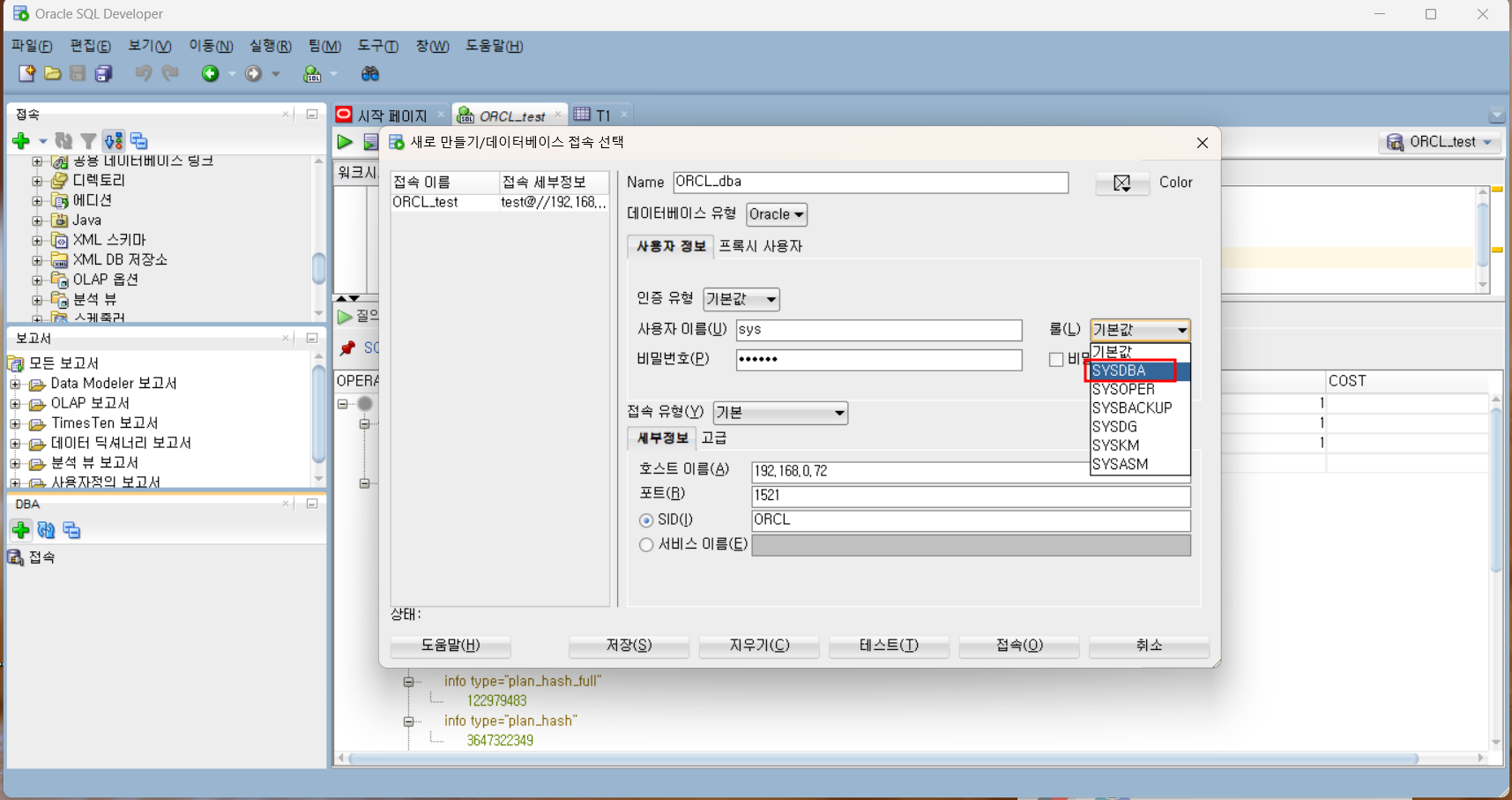Switch to the 프록시 사용자 tab
Image resolution: width=1512 pixels, height=800 pixels.
click(x=760, y=246)
